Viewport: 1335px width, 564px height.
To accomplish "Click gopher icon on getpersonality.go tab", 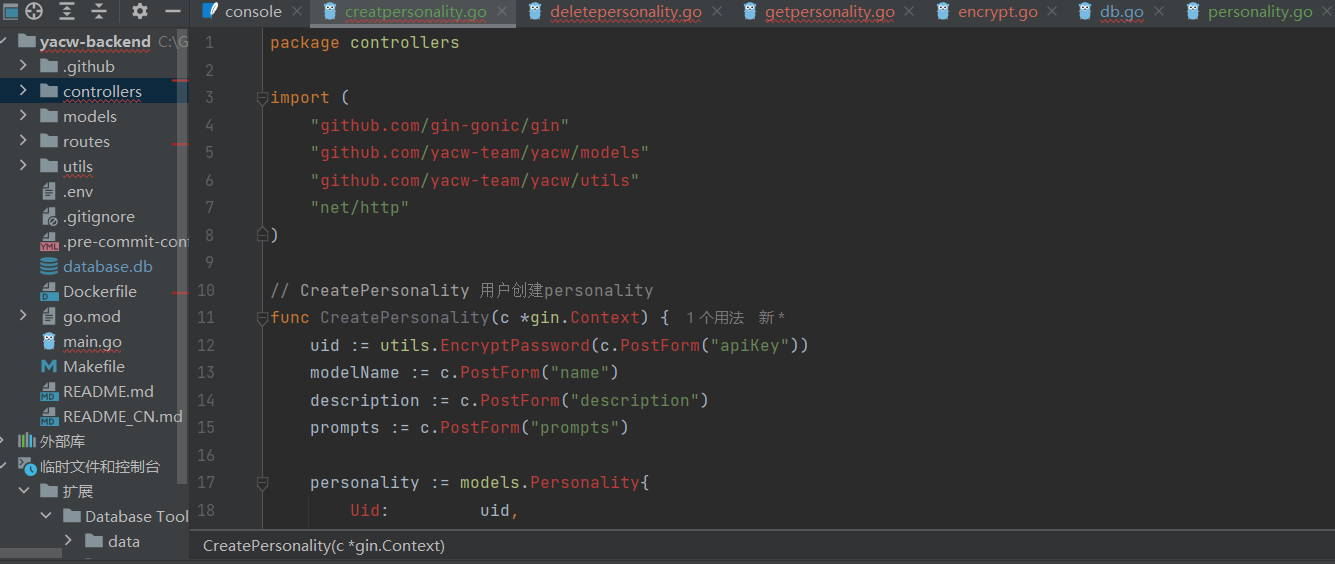I will coord(750,12).
